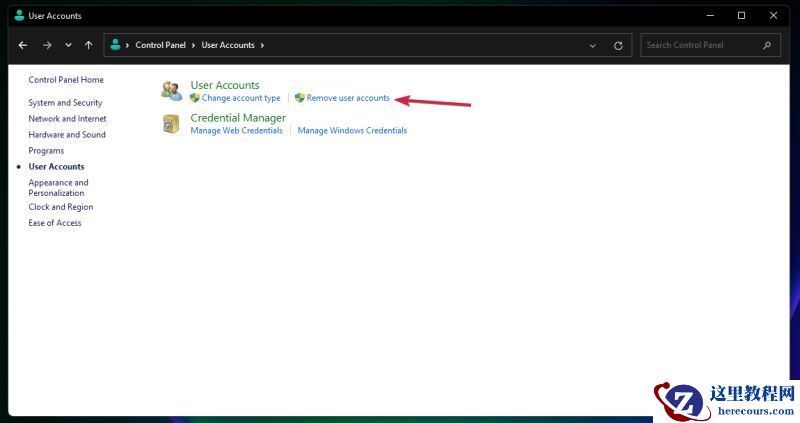The width and height of the screenshot is (800, 423).
Task: Click Manage Windows Credentials link
Action: [352, 131]
